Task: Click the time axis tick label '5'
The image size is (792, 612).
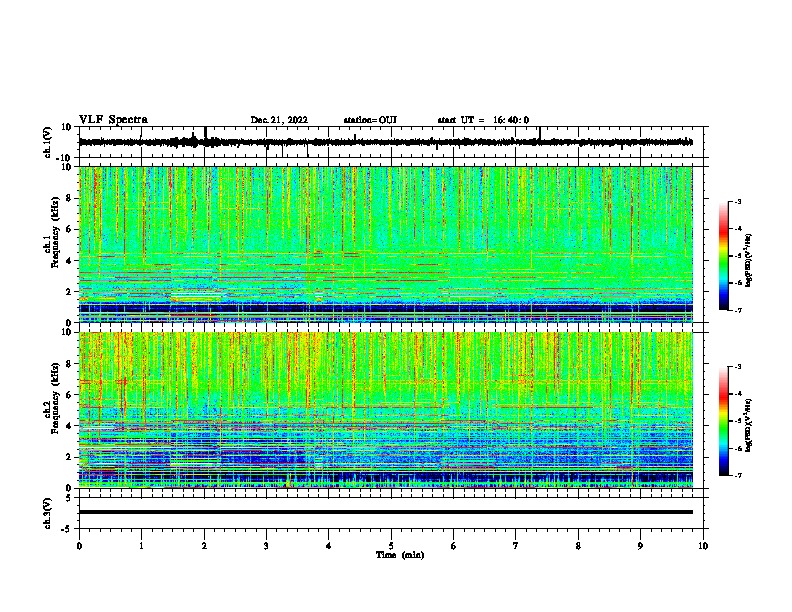Action: 391,546
